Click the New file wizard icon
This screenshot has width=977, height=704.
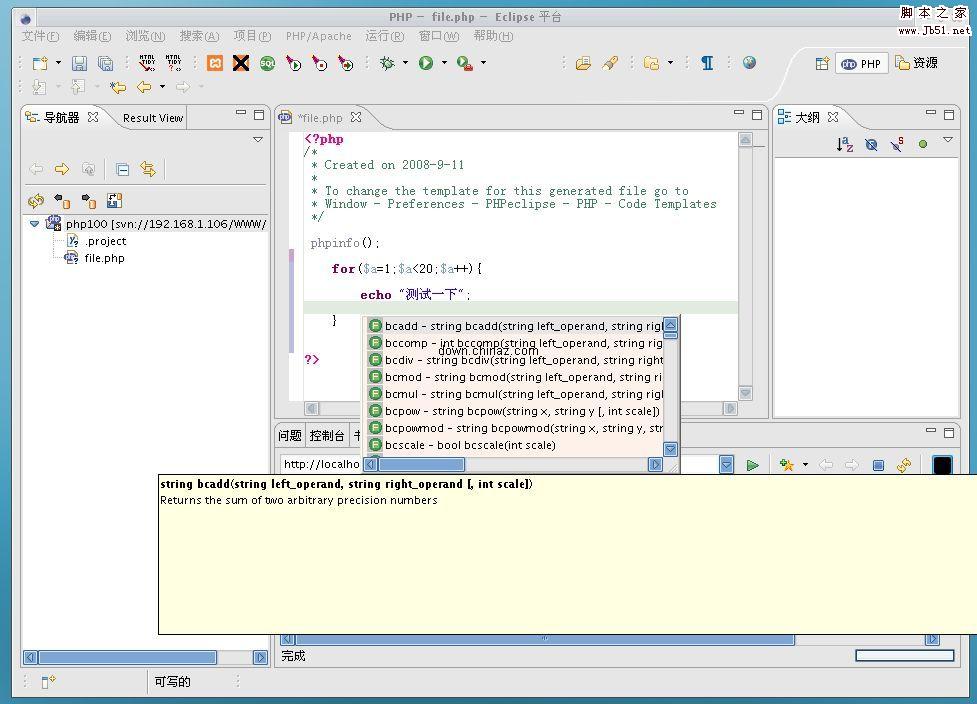pyautogui.click(x=41, y=63)
